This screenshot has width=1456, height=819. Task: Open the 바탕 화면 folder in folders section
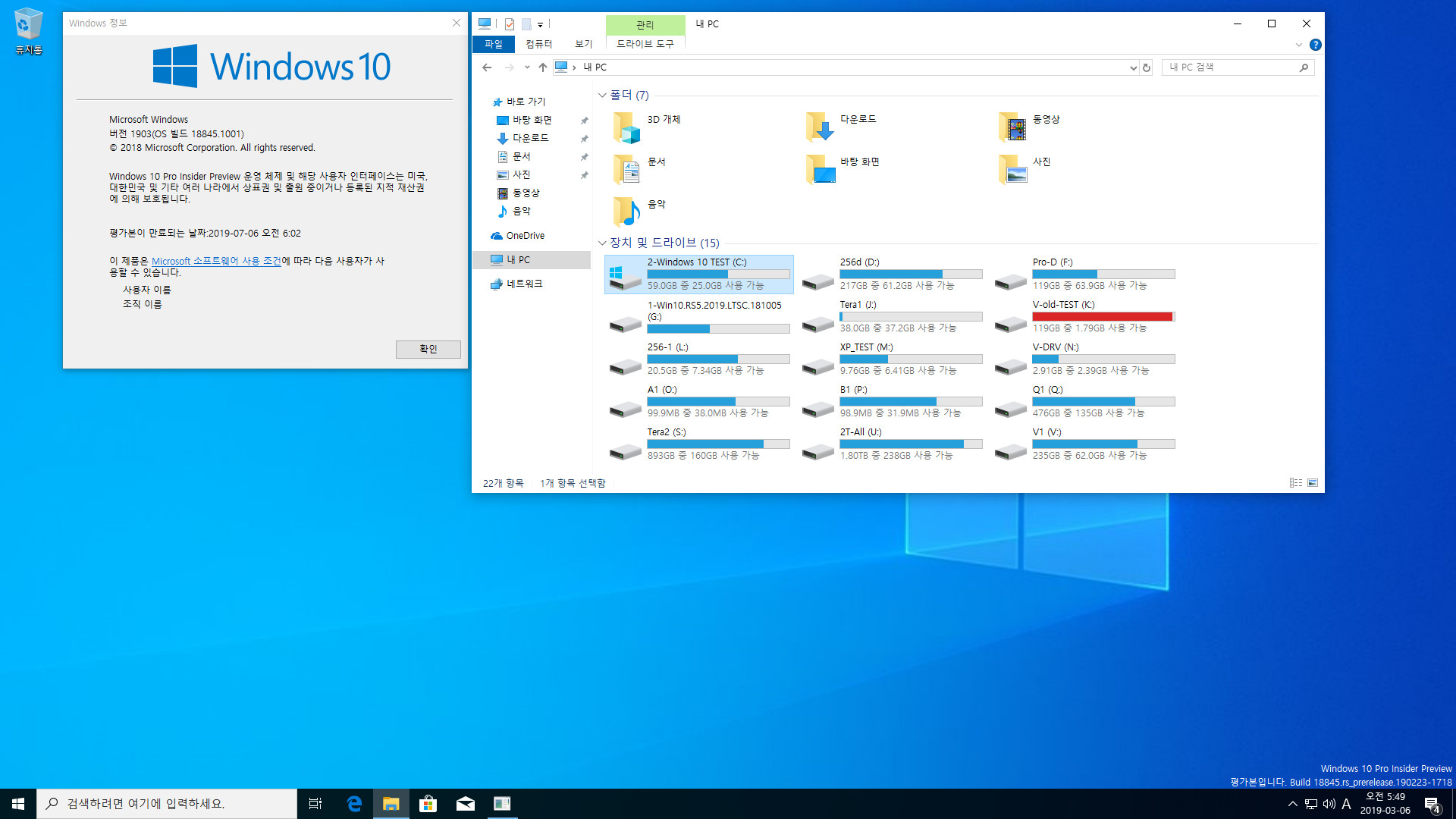[820, 170]
